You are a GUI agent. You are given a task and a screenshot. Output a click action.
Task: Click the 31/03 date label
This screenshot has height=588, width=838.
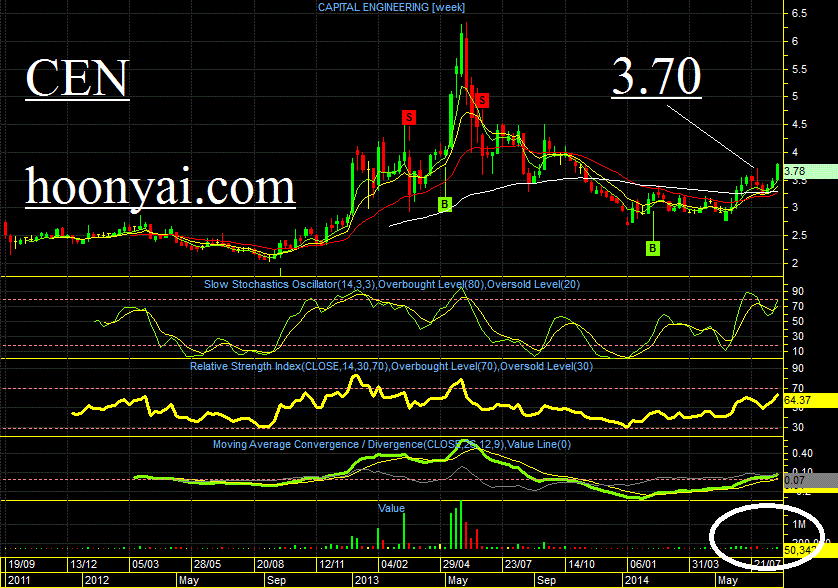(705, 564)
